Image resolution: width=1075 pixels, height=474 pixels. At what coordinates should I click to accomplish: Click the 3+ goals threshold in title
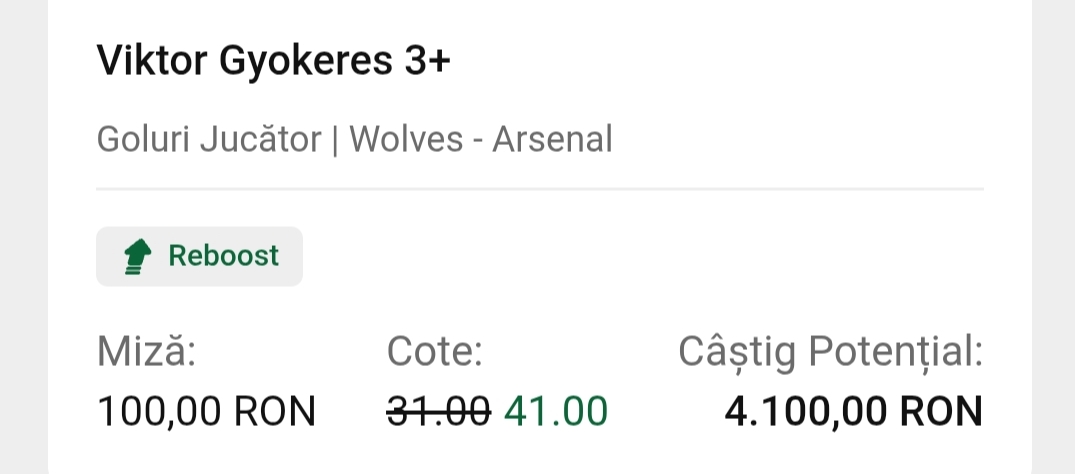pos(428,60)
